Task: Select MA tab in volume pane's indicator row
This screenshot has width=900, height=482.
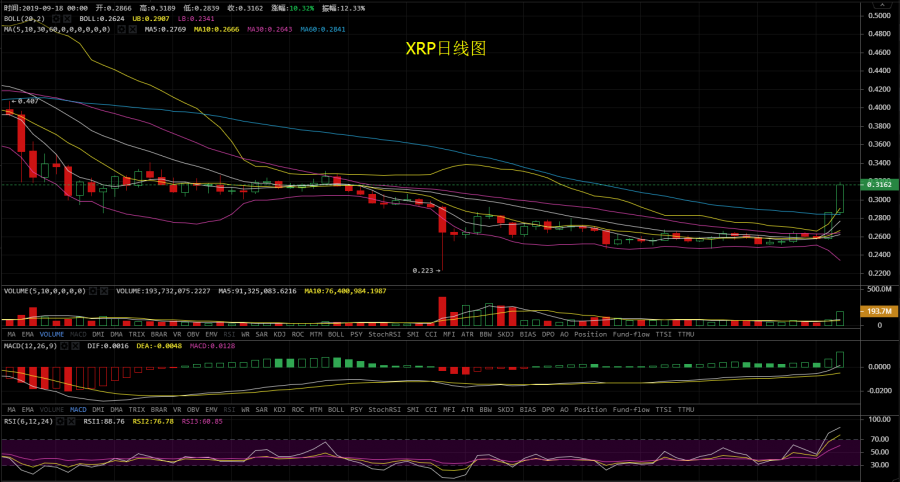Action: pos(11,333)
